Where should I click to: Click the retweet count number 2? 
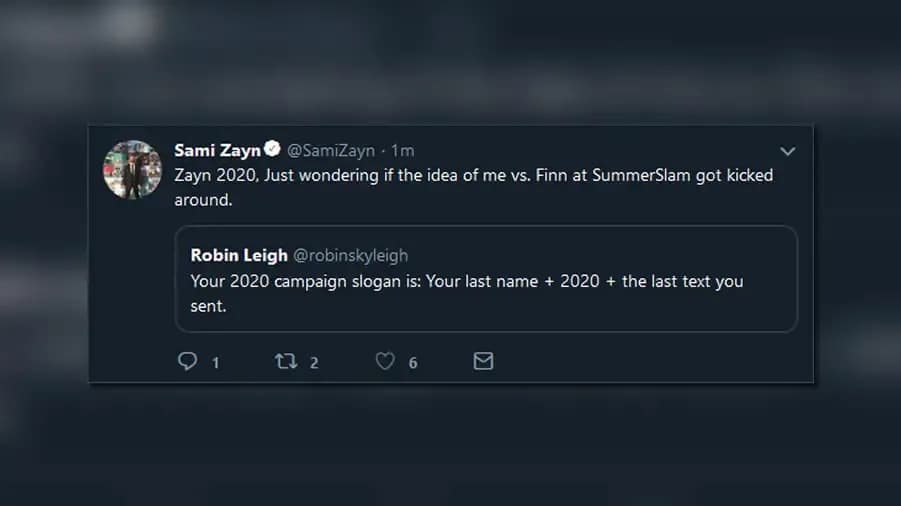[314, 363]
